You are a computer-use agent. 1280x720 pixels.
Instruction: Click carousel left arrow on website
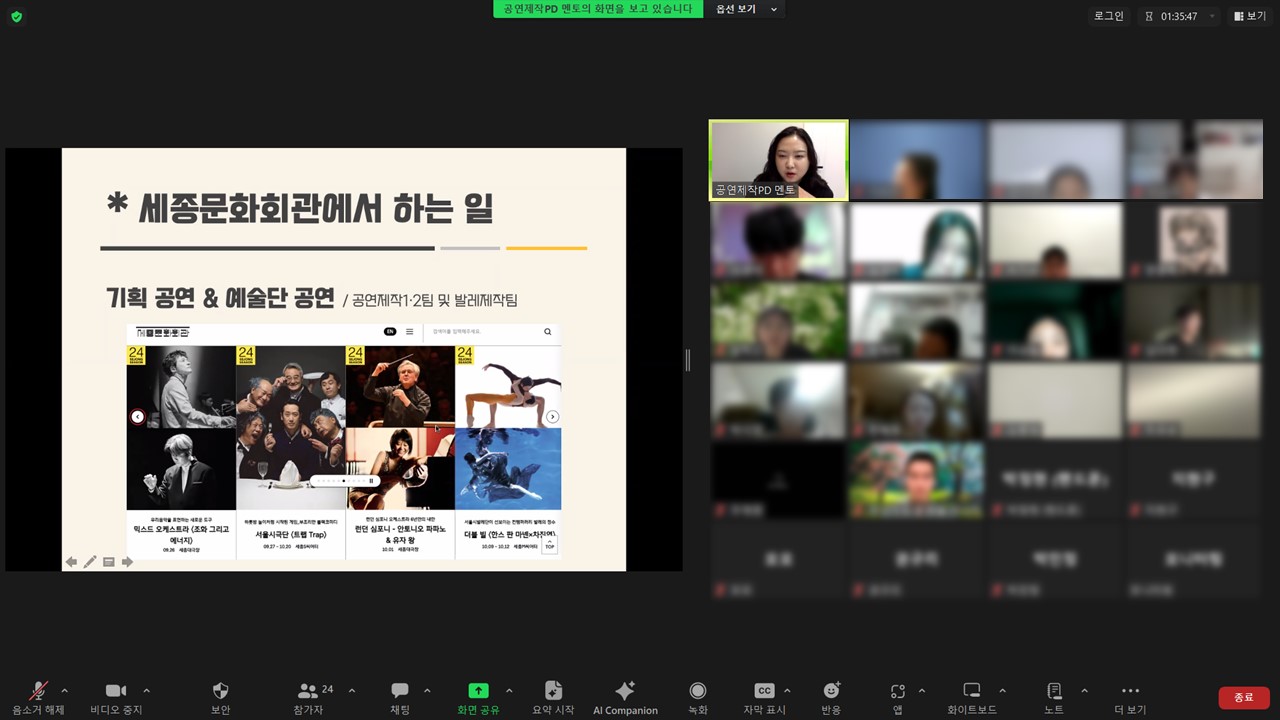[x=138, y=417]
